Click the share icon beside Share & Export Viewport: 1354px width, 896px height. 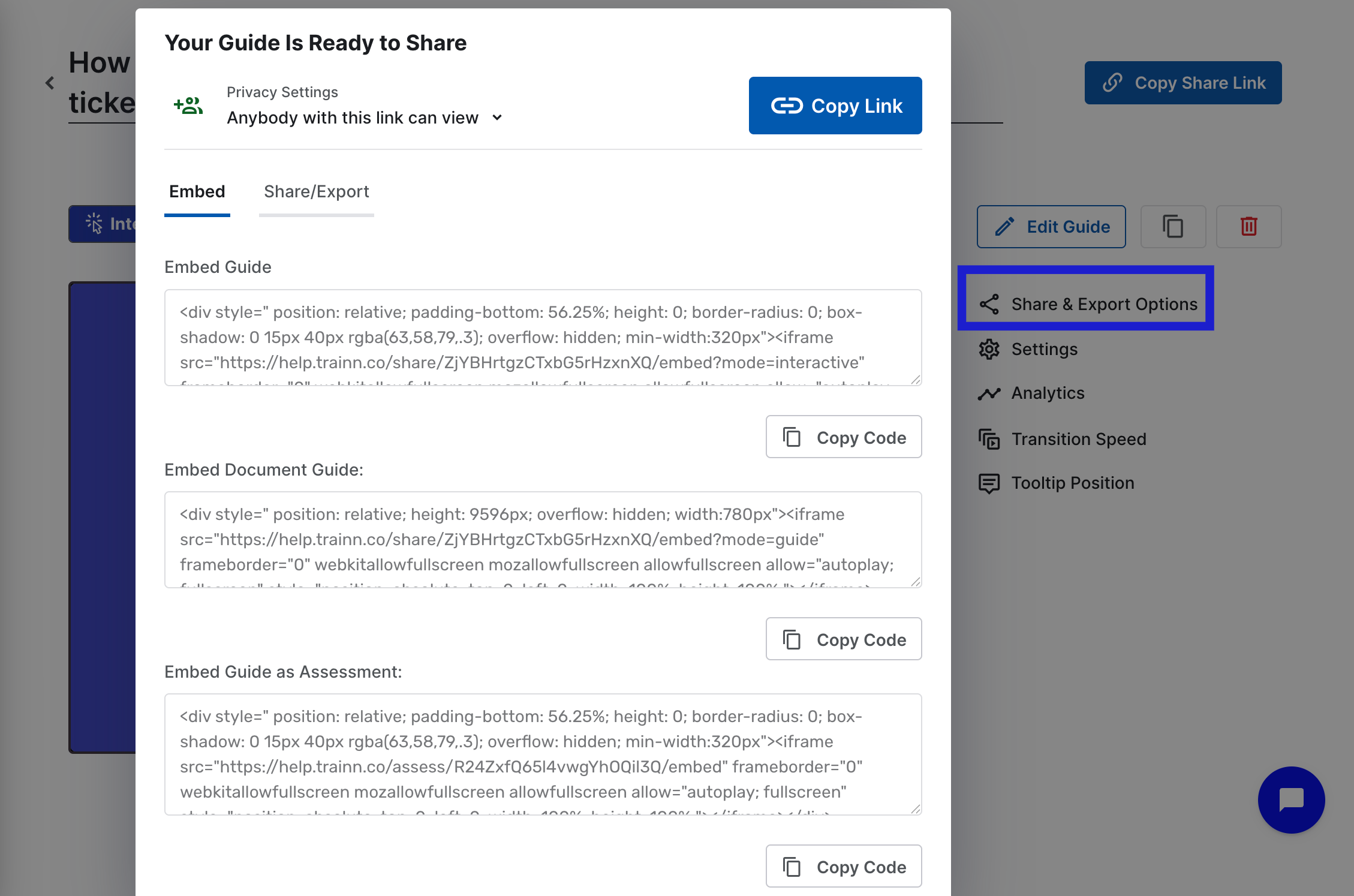[x=989, y=304]
